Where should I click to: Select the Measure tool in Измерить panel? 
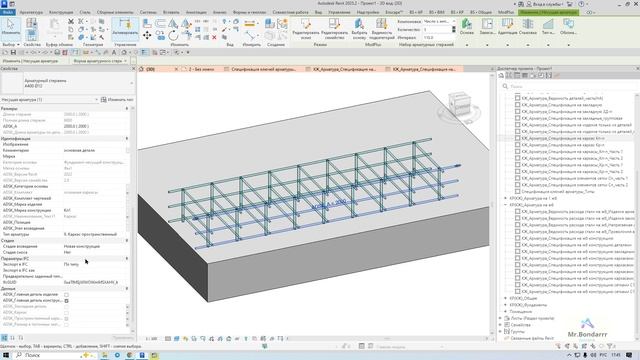point(249,24)
